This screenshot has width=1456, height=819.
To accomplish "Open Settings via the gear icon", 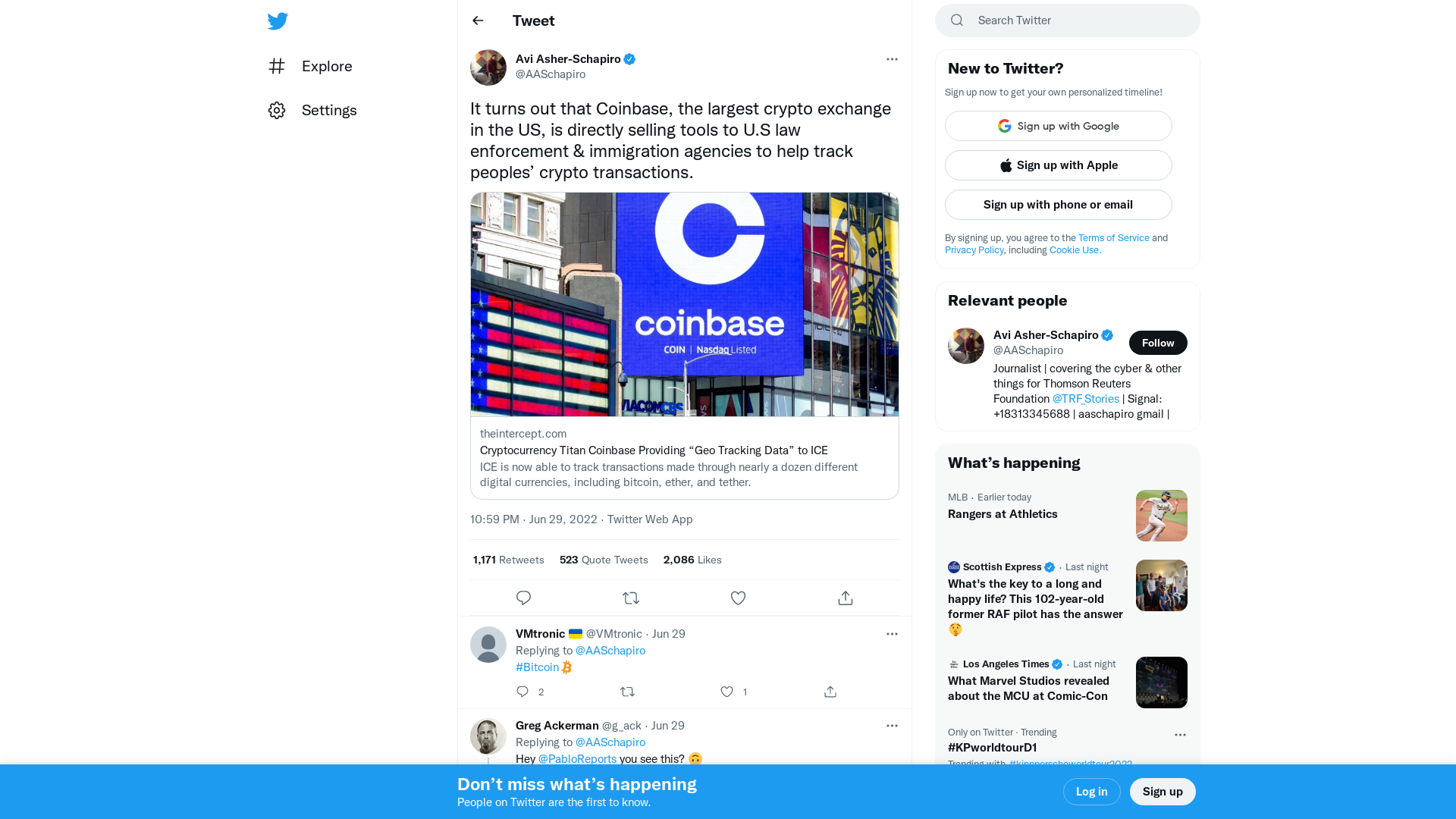I will click(x=277, y=110).
